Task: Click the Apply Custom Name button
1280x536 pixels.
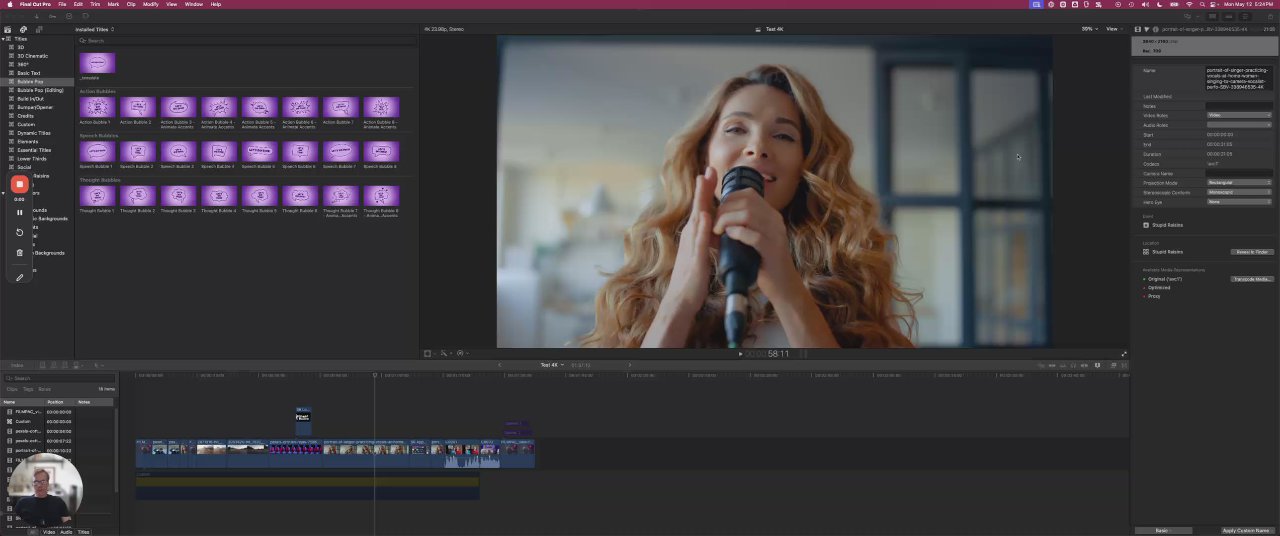Action: tap(1246, 530)
